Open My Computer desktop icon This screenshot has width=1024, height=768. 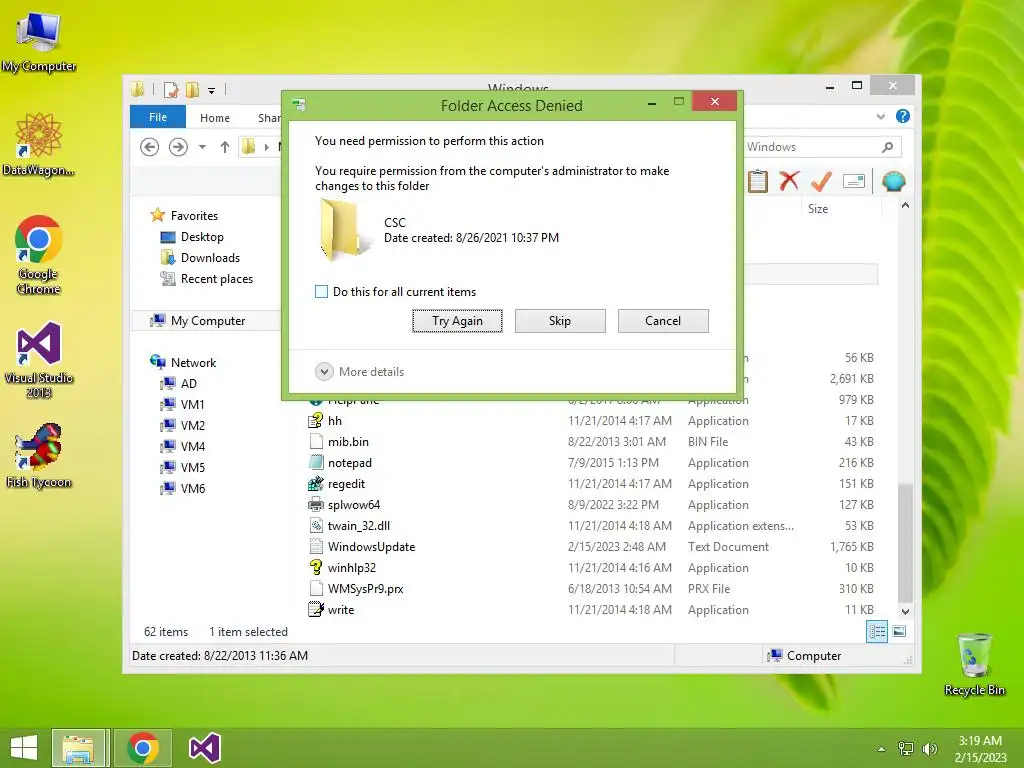pos(39,41)
